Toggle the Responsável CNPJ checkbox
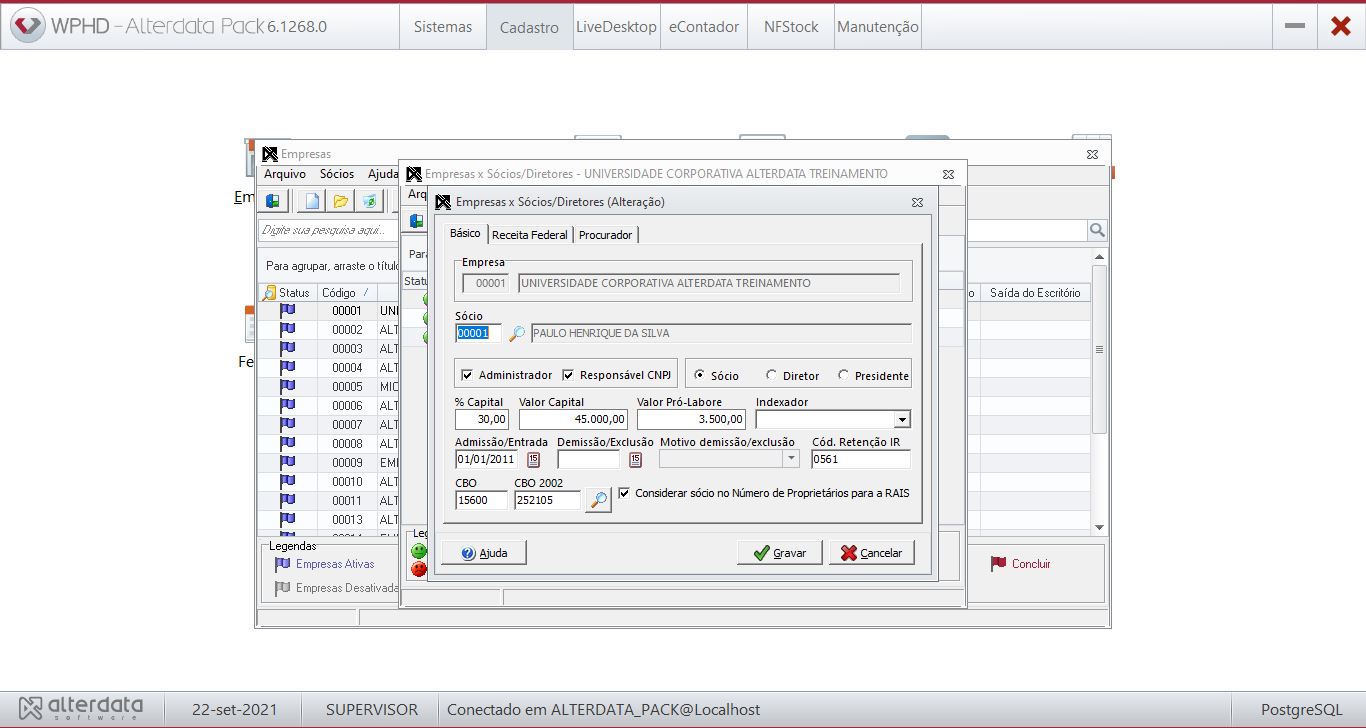Viewport: 1366px width, 728px height. point(569,375)
